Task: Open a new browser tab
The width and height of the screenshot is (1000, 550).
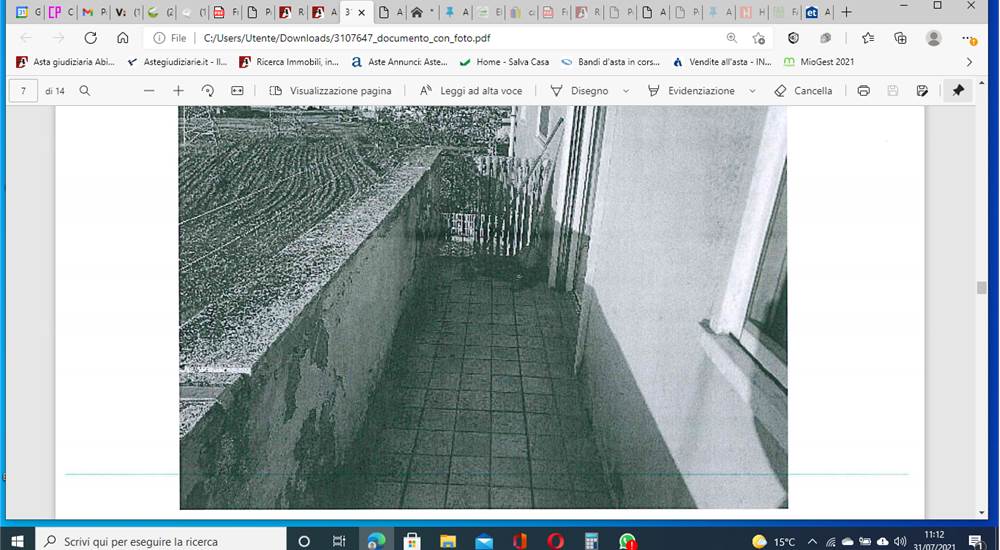Action: (x=846, y=12)
